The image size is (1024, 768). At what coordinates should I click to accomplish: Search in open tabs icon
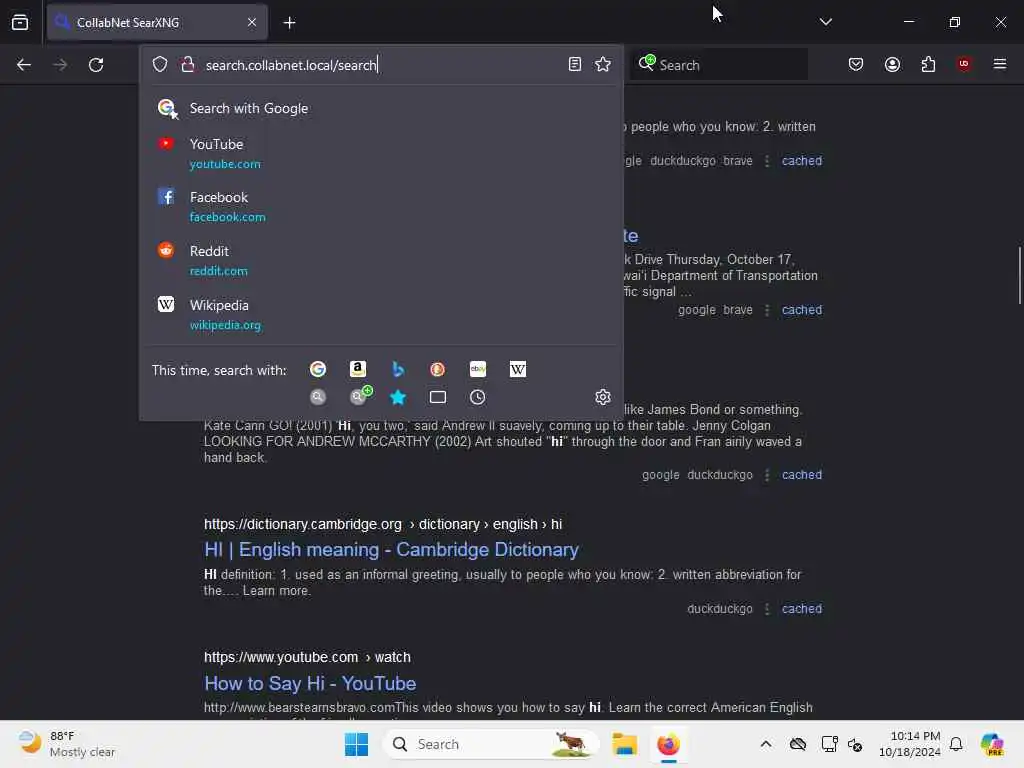point(438,397)
